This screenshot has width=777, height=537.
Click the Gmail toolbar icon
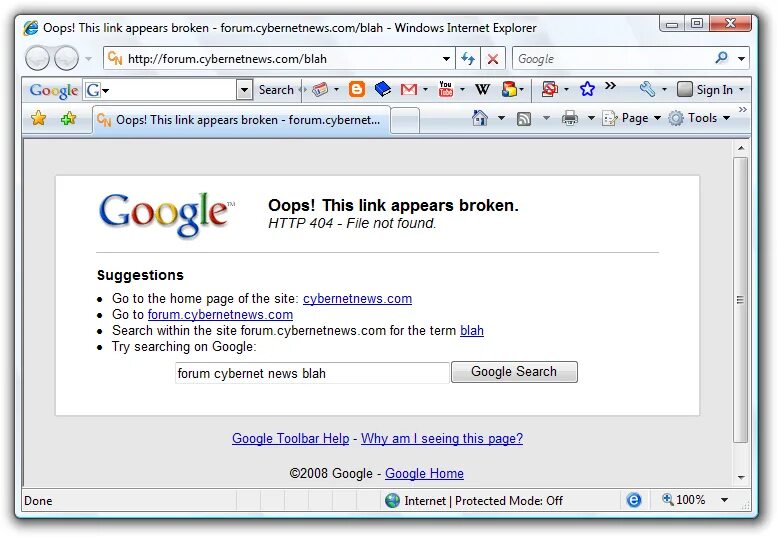pos(409,90)
